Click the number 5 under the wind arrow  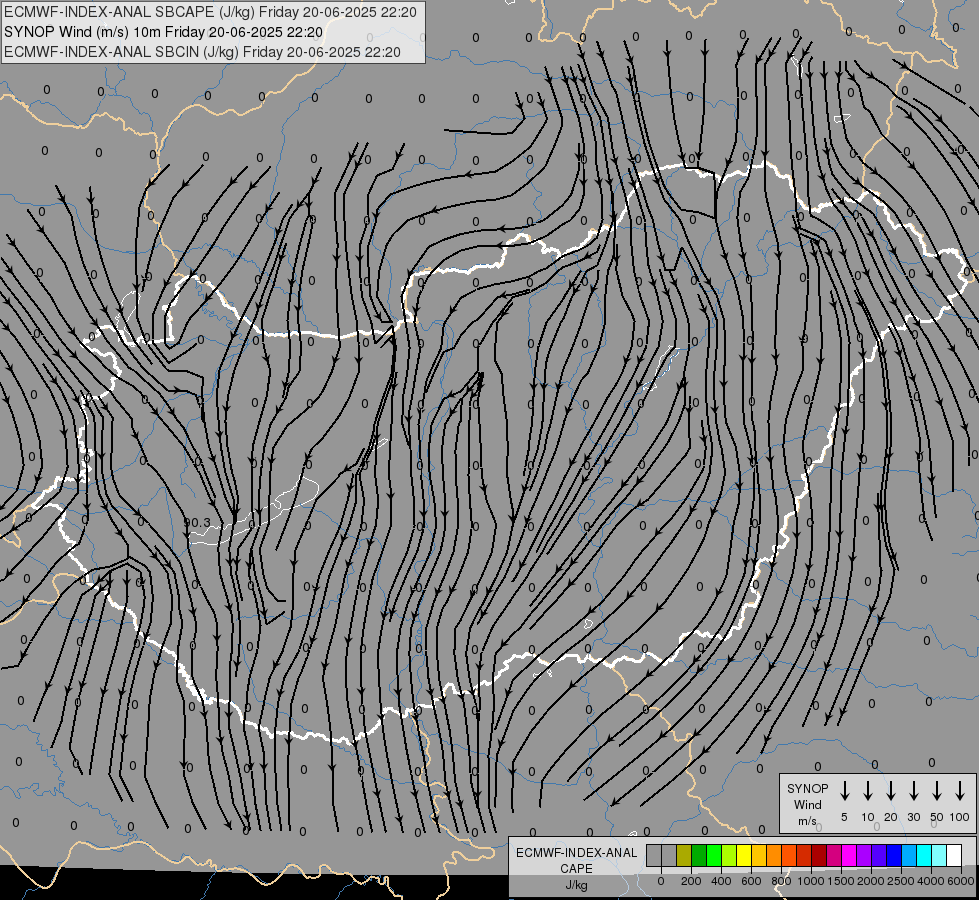pyautogui.click(x=844, y=817)
